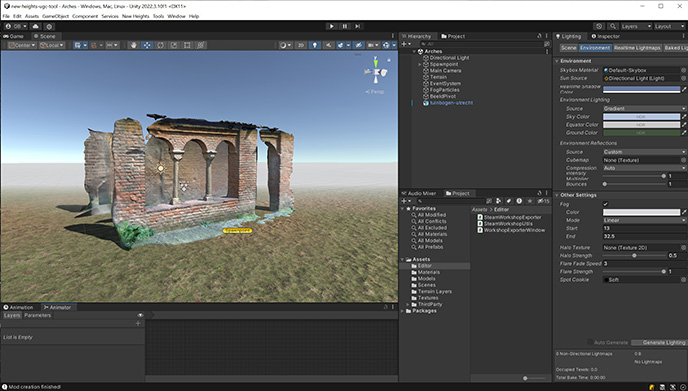Select the Rotate tool

tap(161, 45)
